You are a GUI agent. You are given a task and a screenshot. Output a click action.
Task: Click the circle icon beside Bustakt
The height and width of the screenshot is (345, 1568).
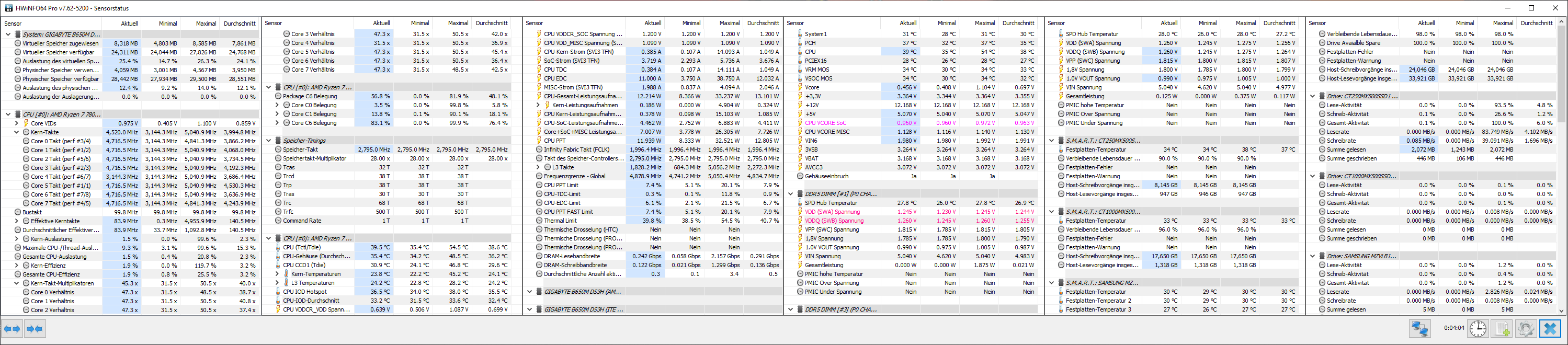click(x=17, y=212)
